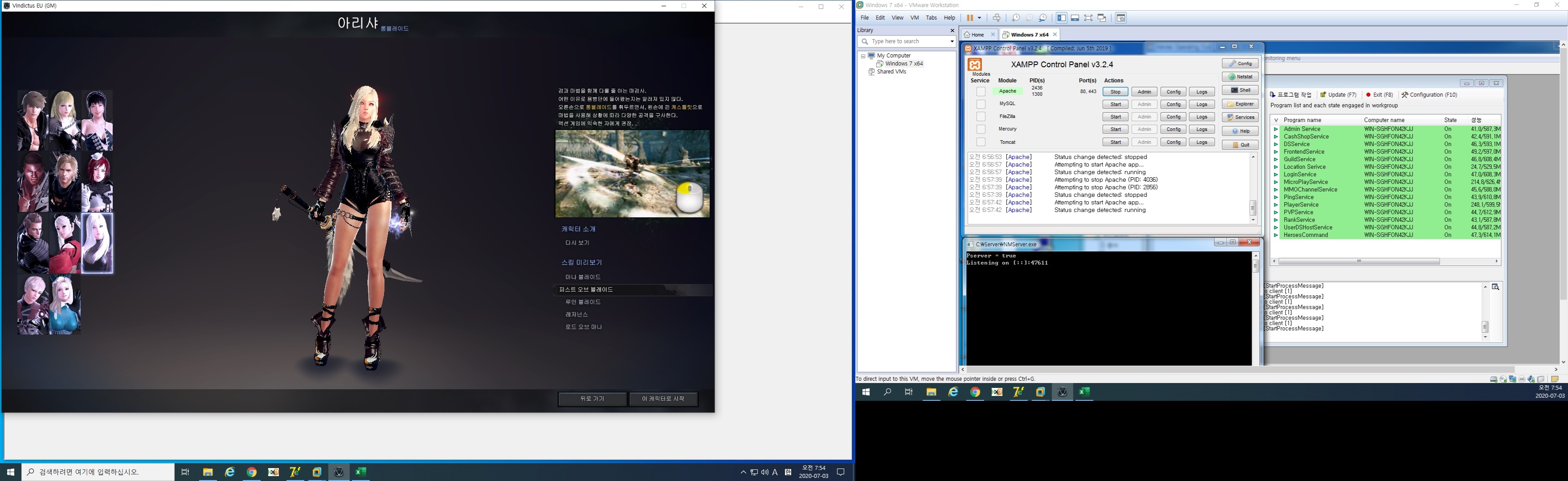Open the dropdown arrow beside the pause icon
Image resolution: width=1568 pixels, height=481 pixels.
tap(980, 18)
